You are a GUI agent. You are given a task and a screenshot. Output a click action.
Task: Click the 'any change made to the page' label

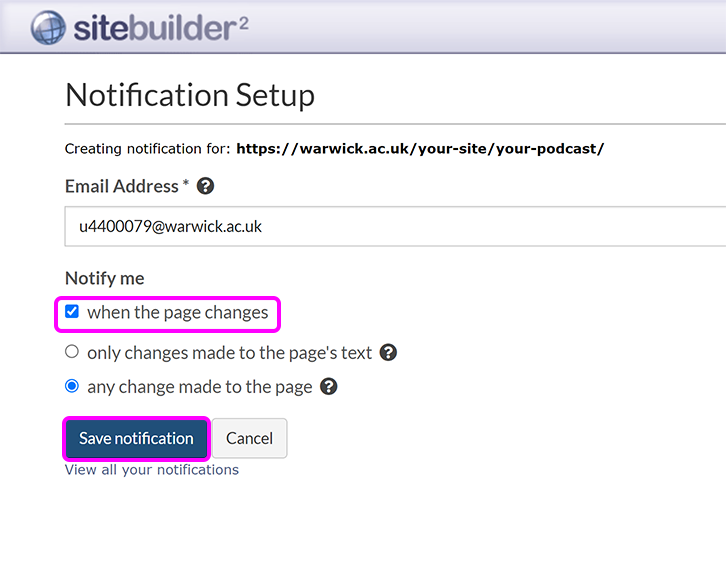199,386
